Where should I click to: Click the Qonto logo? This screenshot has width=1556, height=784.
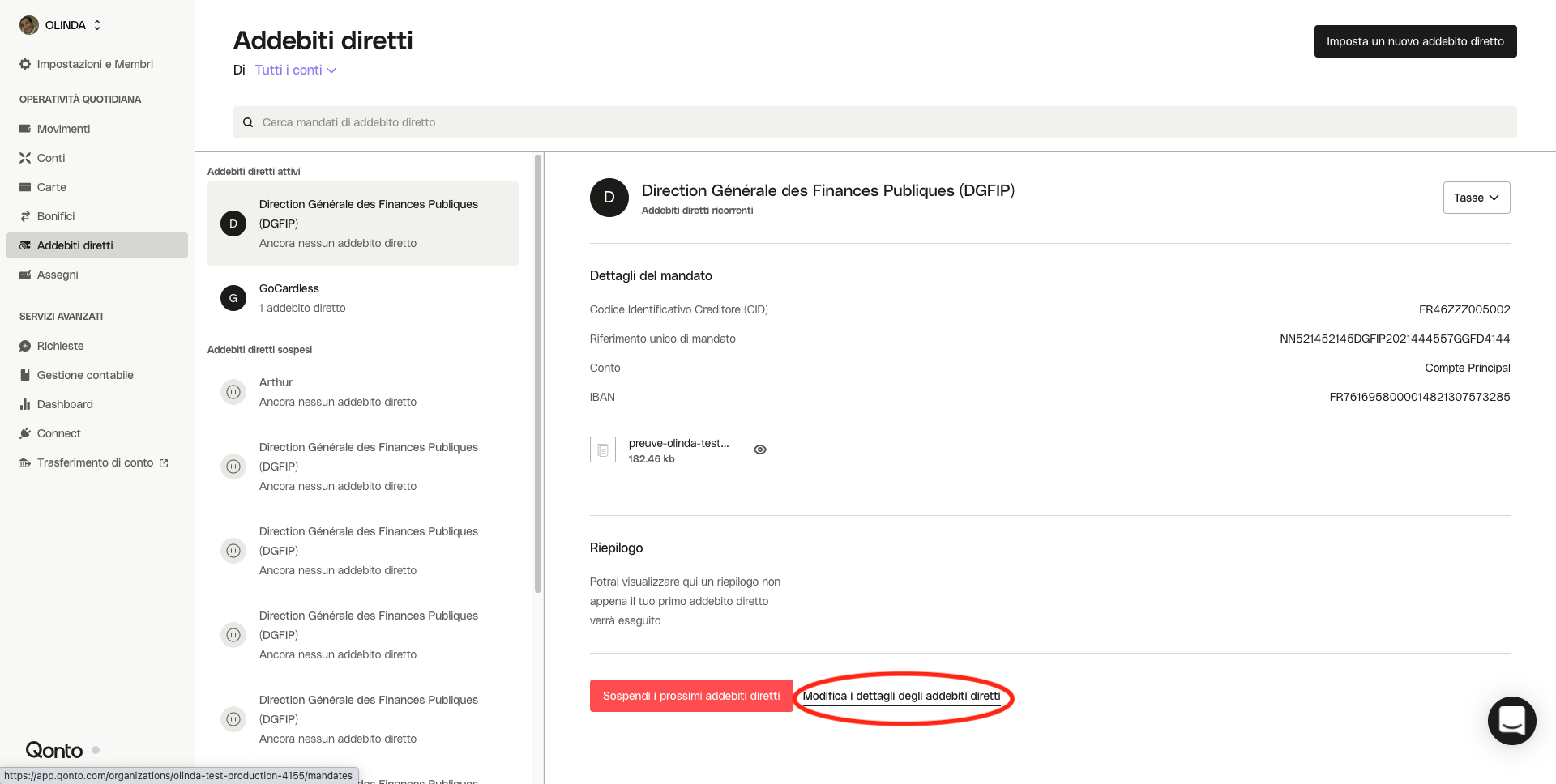(54, 750)
